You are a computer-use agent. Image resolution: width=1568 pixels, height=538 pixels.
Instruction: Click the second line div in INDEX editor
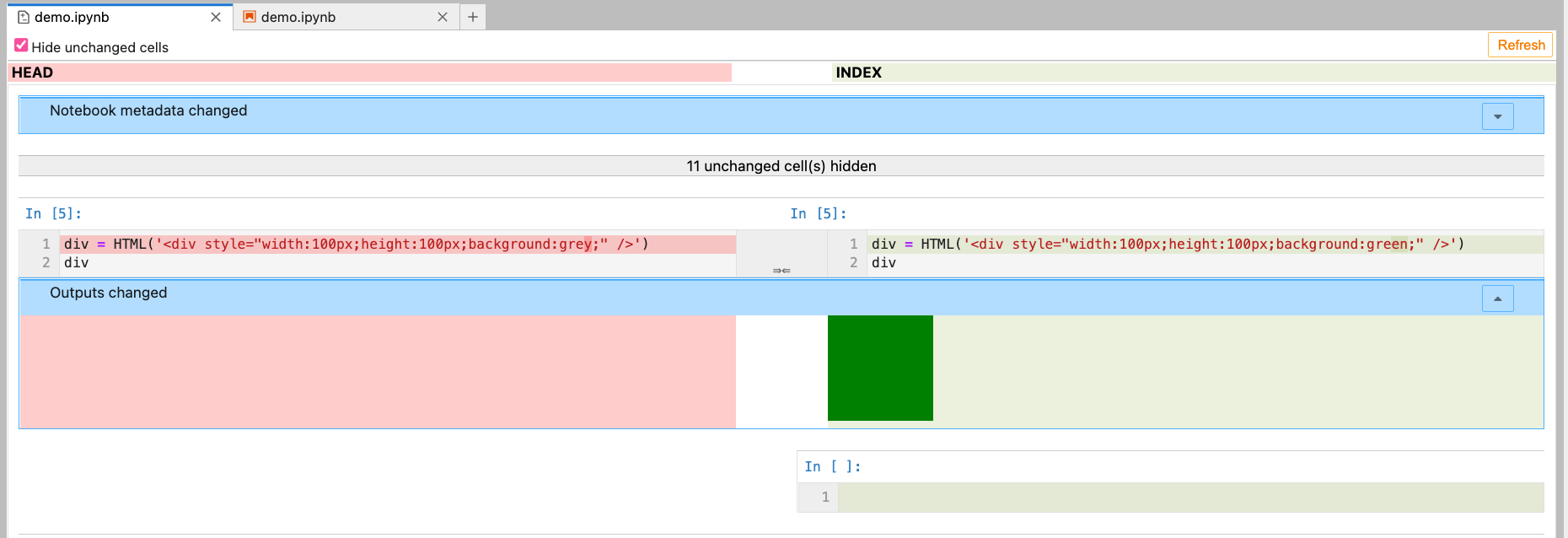point(884,262)
